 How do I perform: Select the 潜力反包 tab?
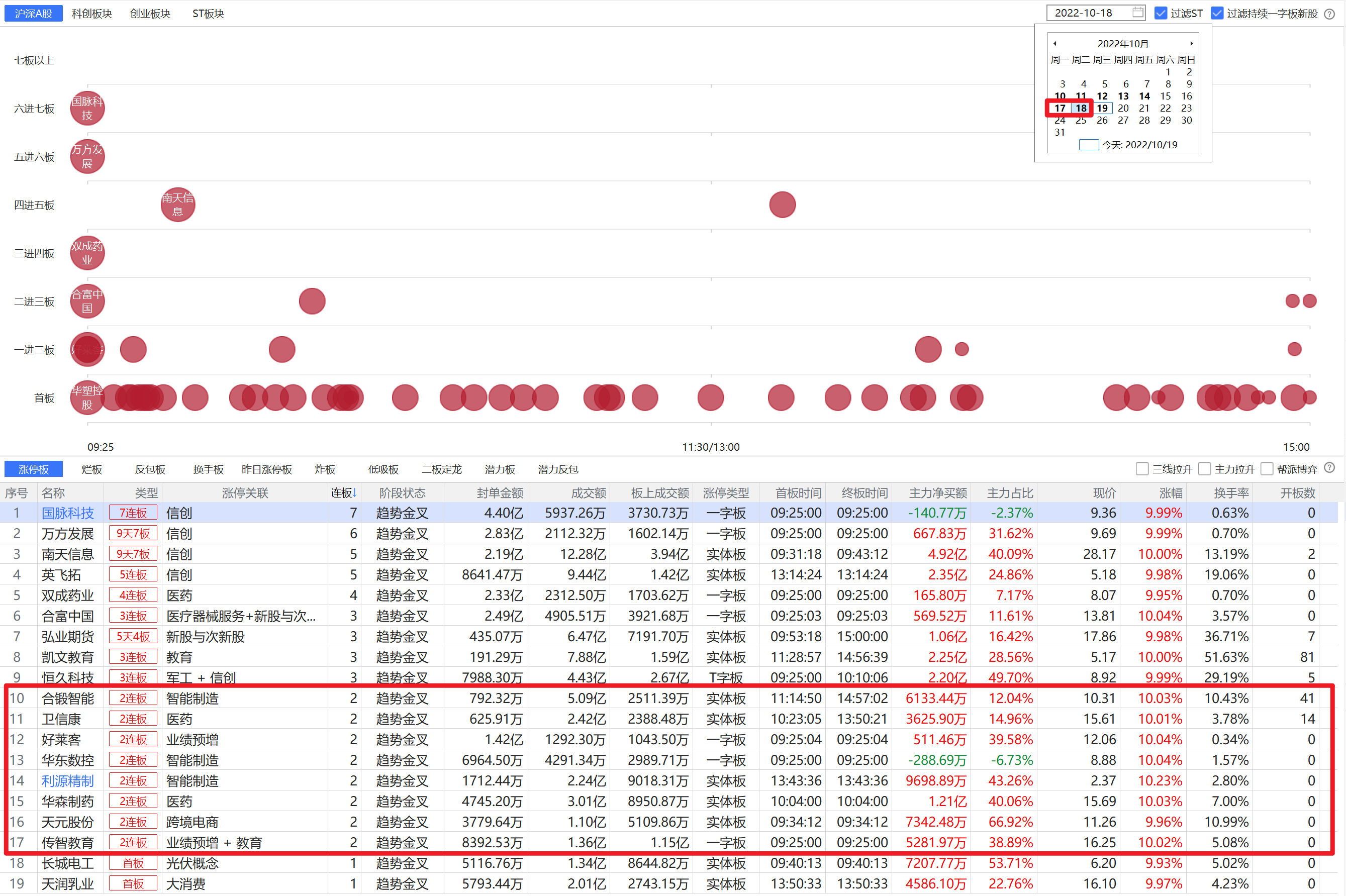(x=558, y=469)
